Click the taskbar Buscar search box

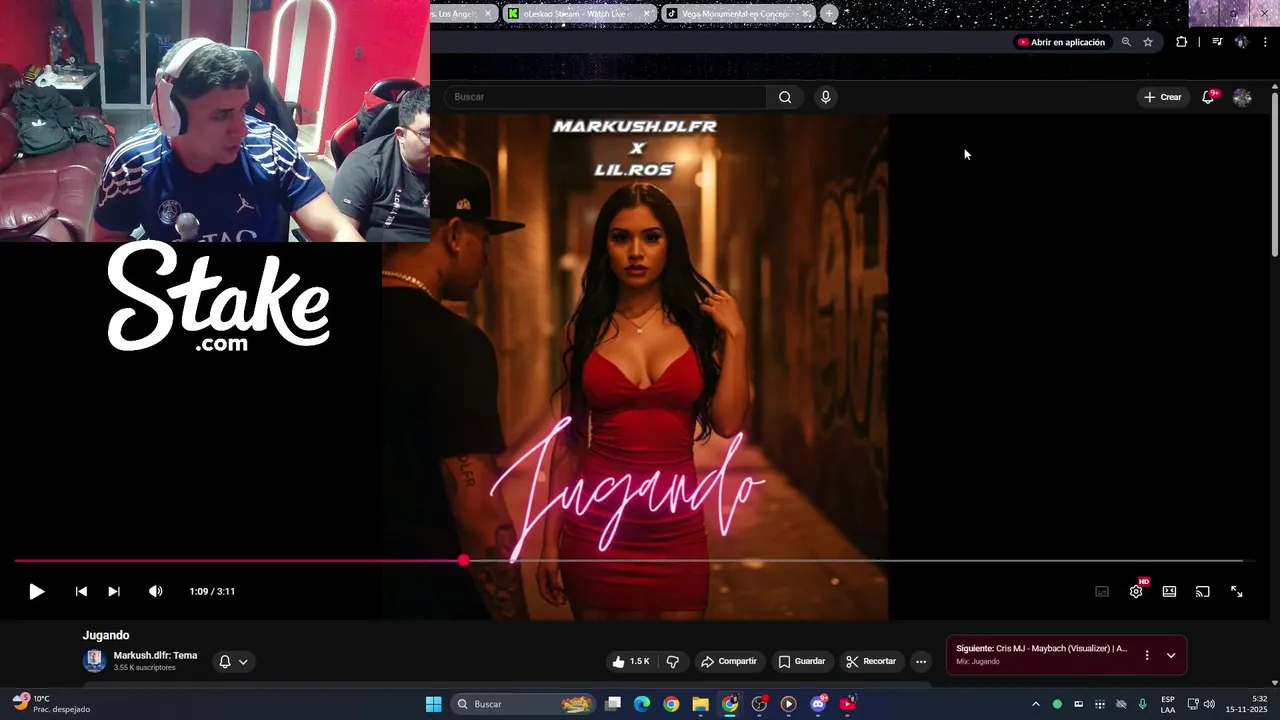tap(522, 704)
